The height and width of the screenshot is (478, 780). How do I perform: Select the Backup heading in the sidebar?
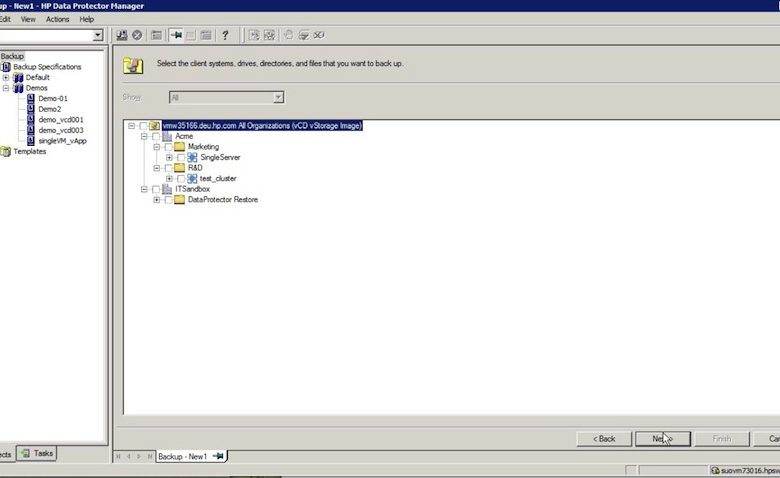[x=12, y=56]
